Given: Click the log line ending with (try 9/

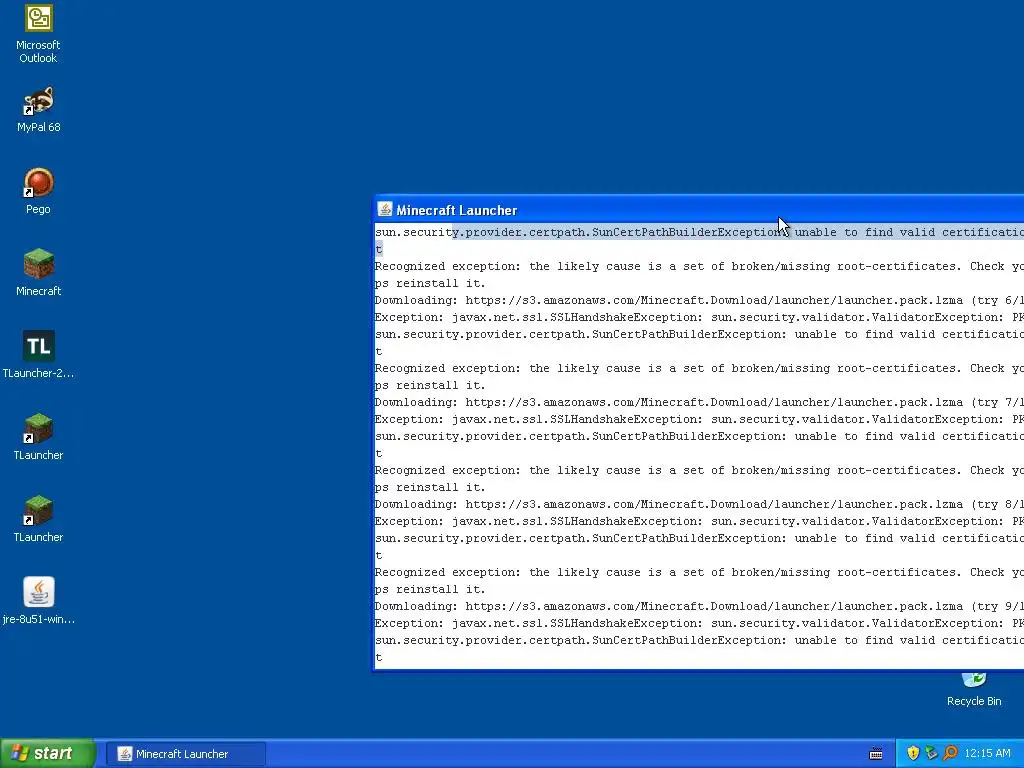Looking at the screenshot, I should tap(699, 606).
